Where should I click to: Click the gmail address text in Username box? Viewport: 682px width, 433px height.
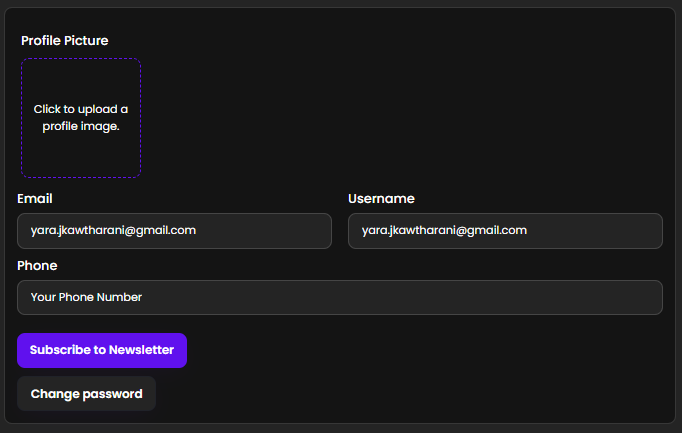(x=444, y=230)
